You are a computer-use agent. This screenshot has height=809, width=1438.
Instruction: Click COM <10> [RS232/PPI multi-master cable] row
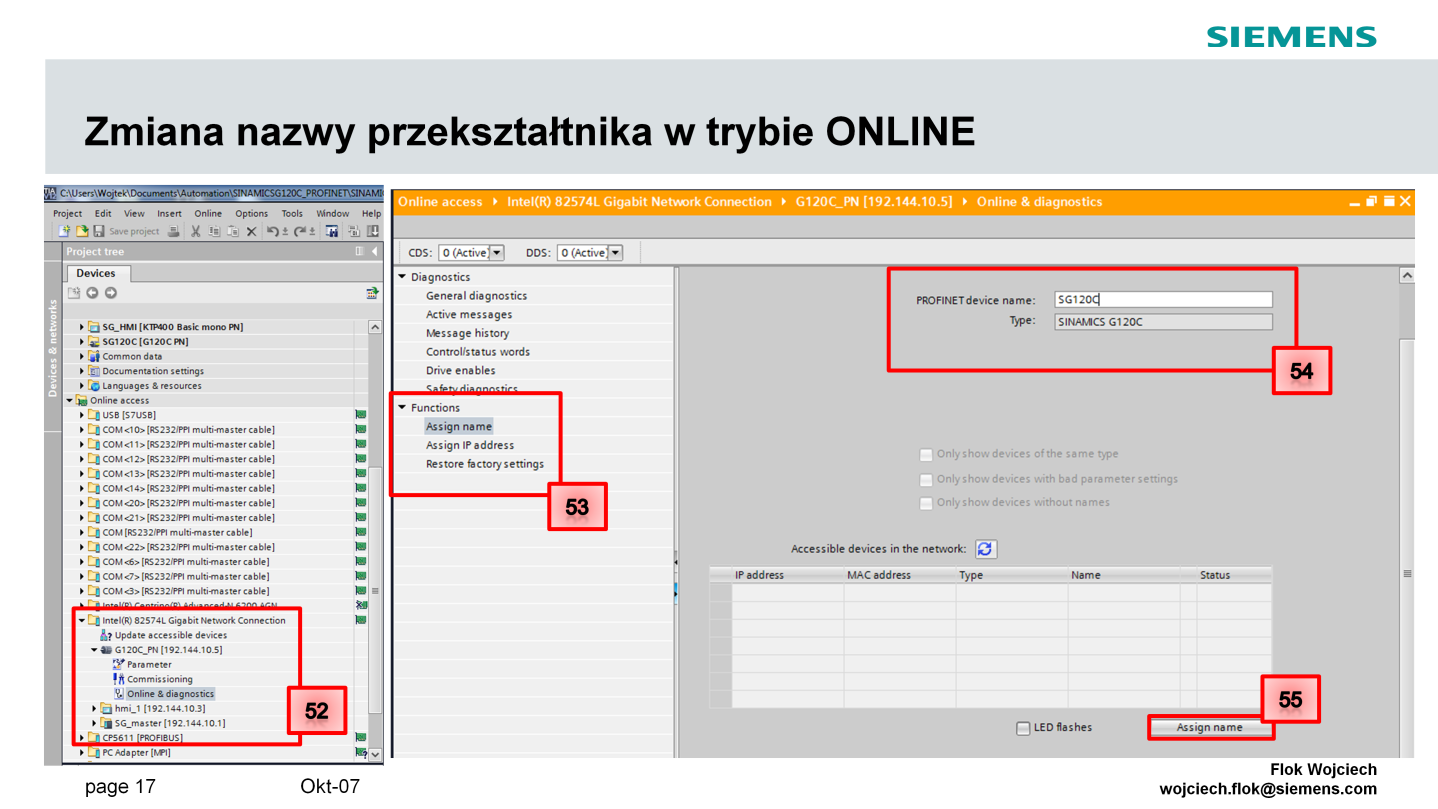pos(188,430)
